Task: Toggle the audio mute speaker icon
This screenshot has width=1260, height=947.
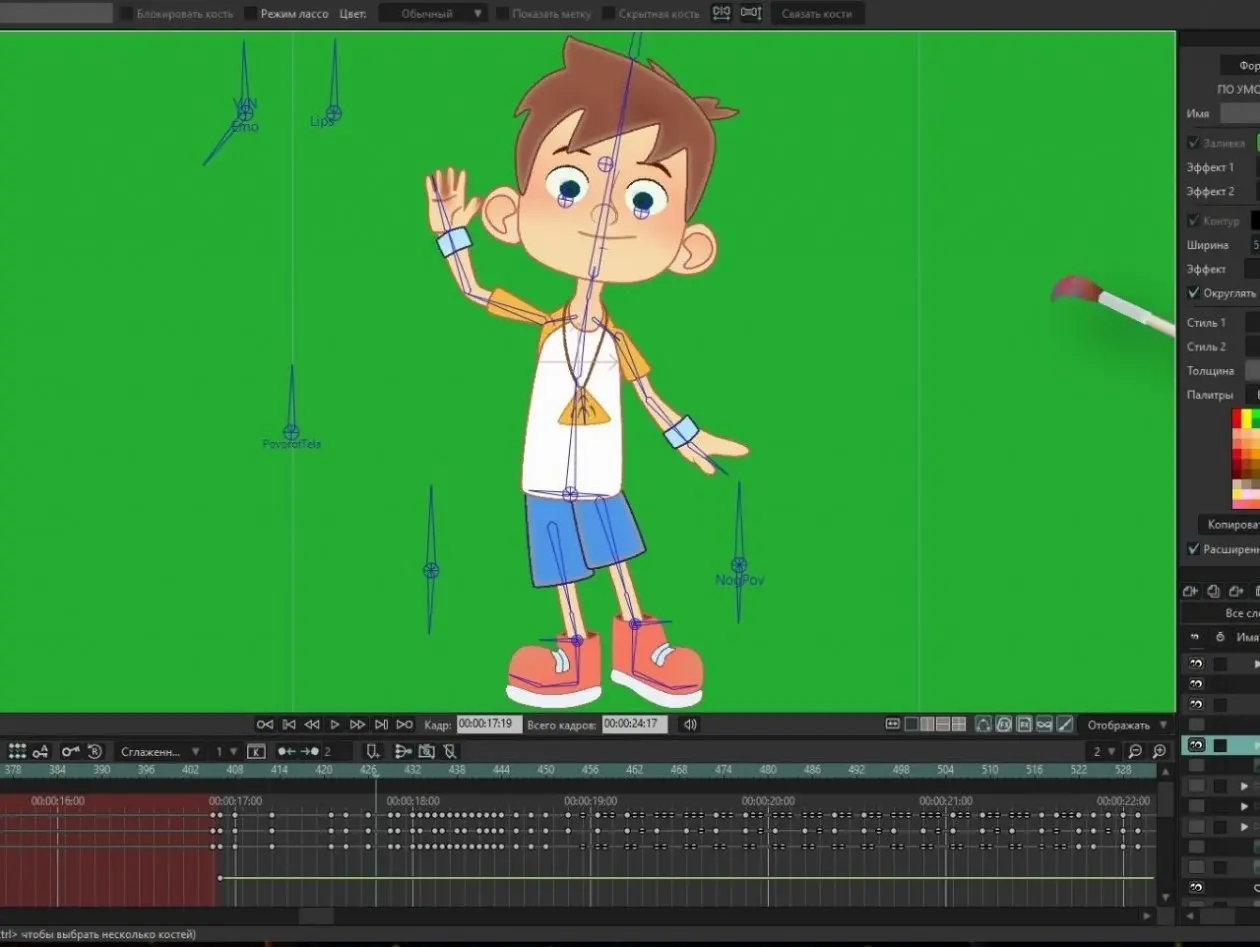Action: (690, 724)
